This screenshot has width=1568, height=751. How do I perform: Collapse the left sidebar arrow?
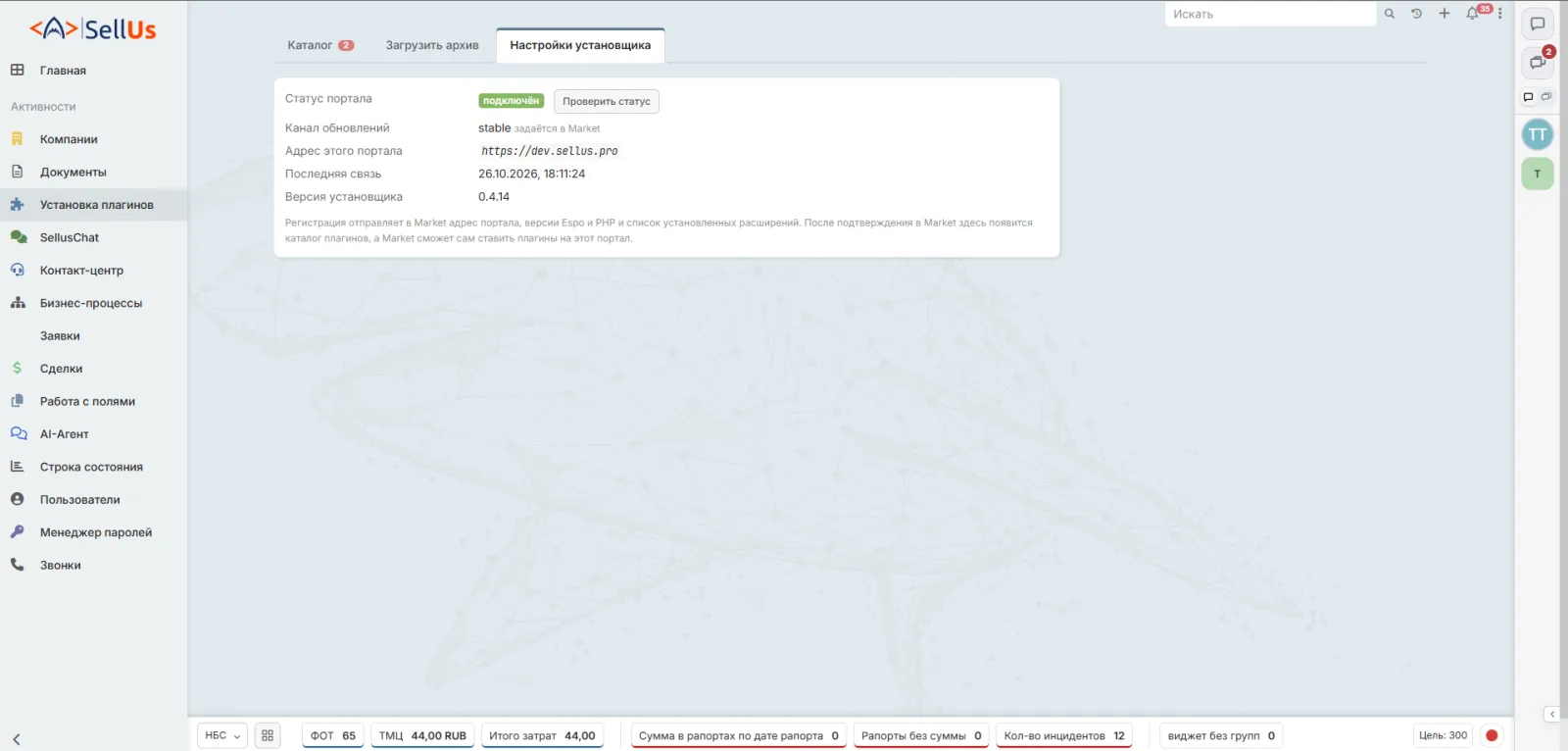17,739
